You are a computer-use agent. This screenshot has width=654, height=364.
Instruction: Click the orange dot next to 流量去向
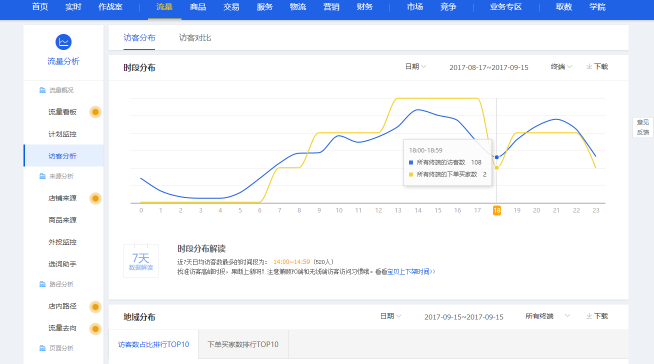coord(95,329)
